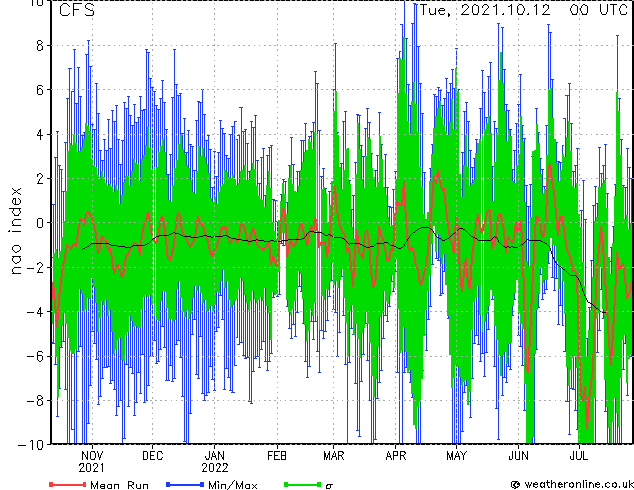Viewport: 634px width, 490px height.
Task: Click the green sigma legend line
Action: 302,484
